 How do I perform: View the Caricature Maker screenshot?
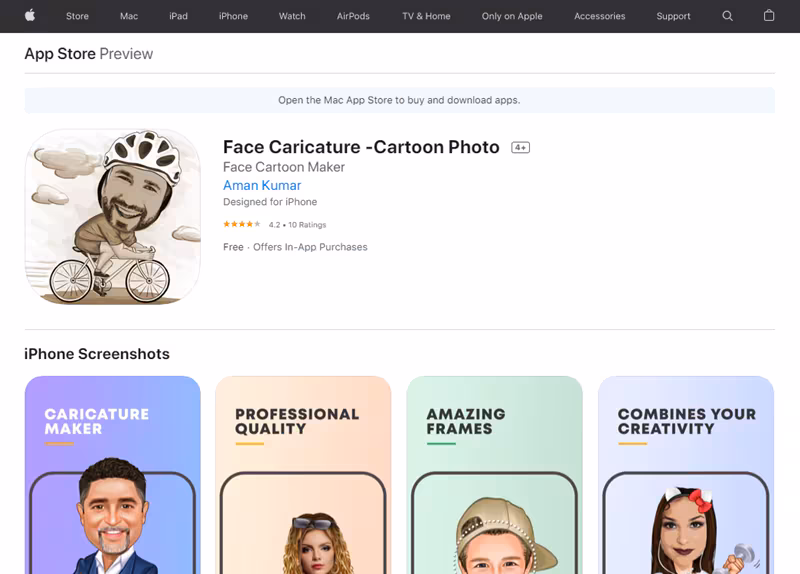click(113, 475)
